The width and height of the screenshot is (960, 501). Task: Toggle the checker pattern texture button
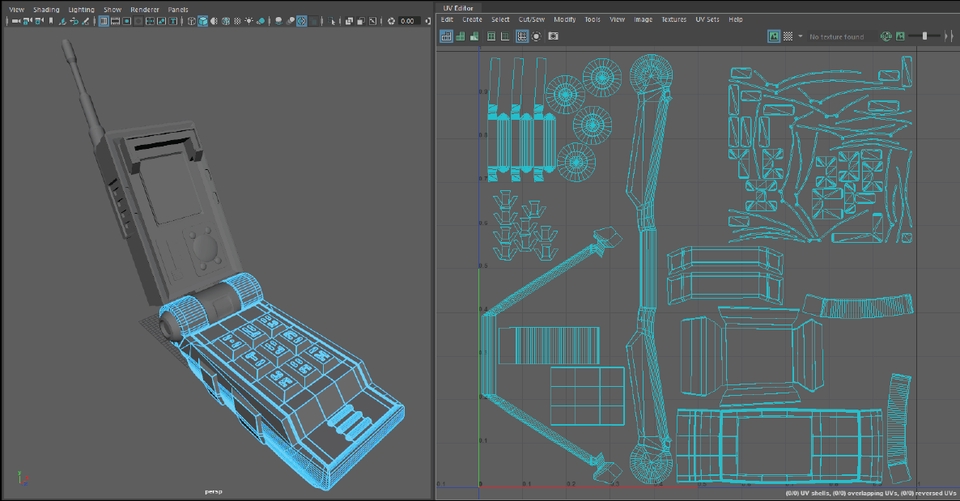click(x=788, y=36)
